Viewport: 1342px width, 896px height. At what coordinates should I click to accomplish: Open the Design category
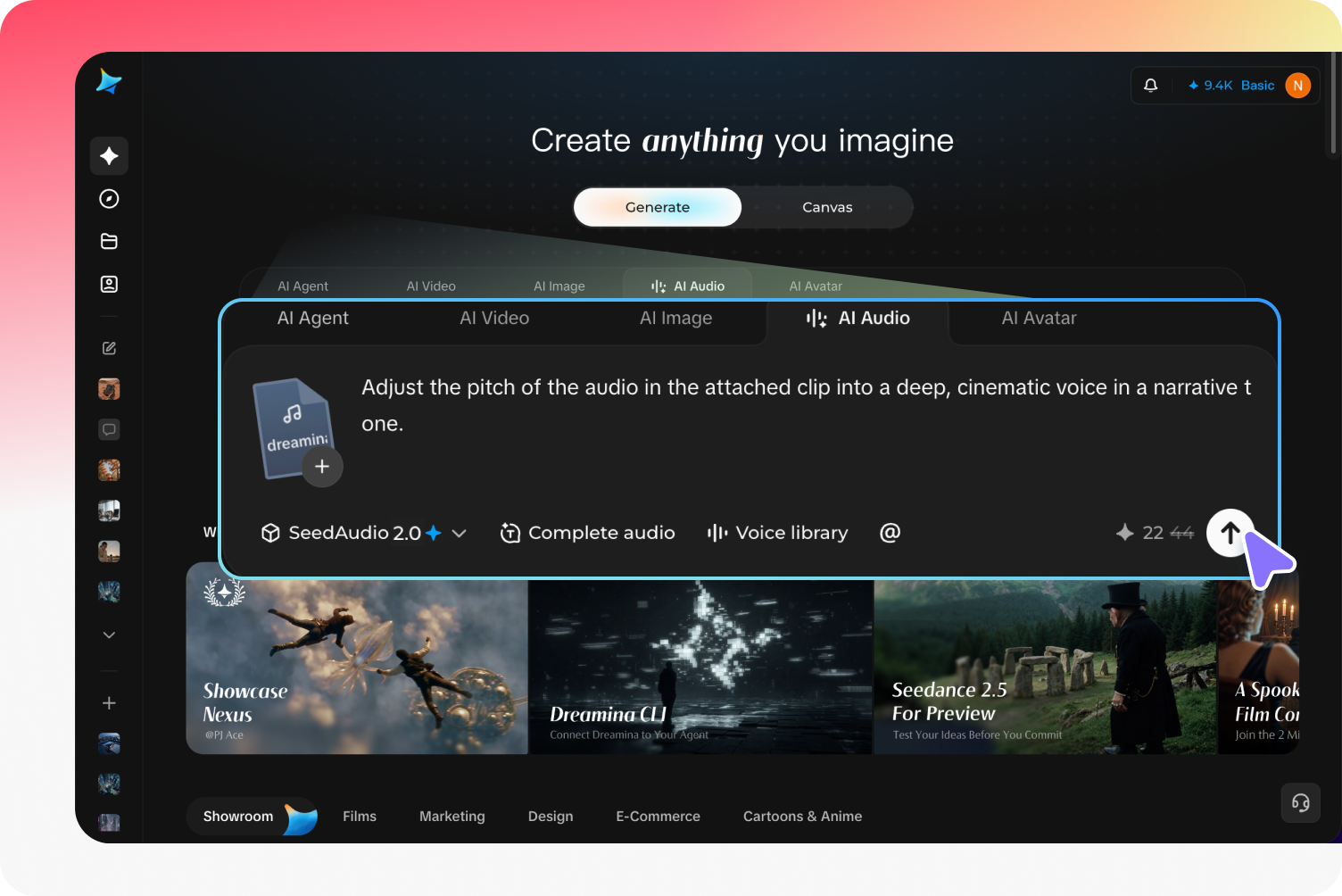551,817
